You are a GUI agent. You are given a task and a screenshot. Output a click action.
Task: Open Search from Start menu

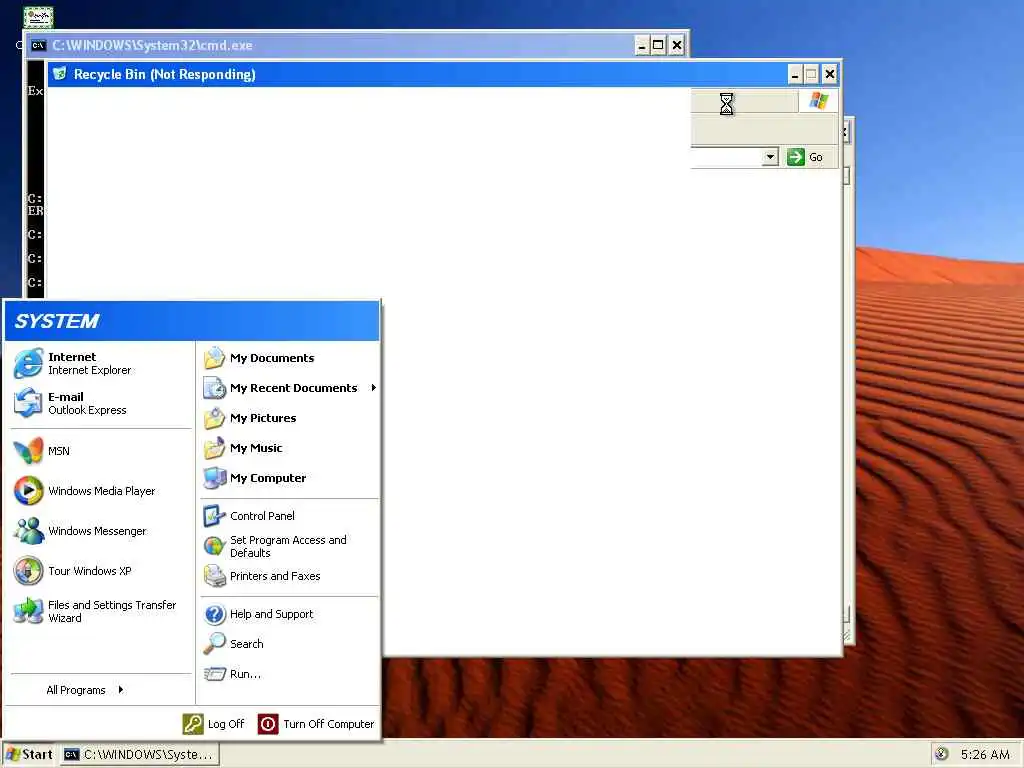[x=289, y=644]
